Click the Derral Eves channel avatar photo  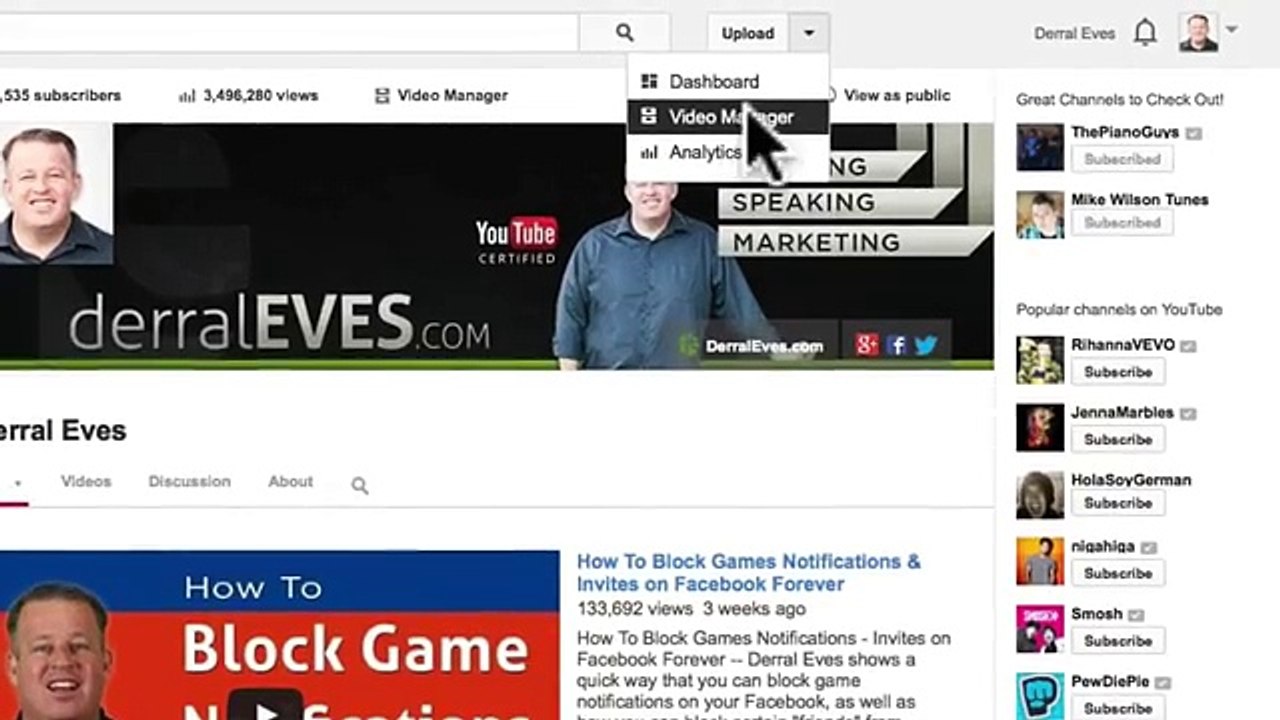pos(56,194)
